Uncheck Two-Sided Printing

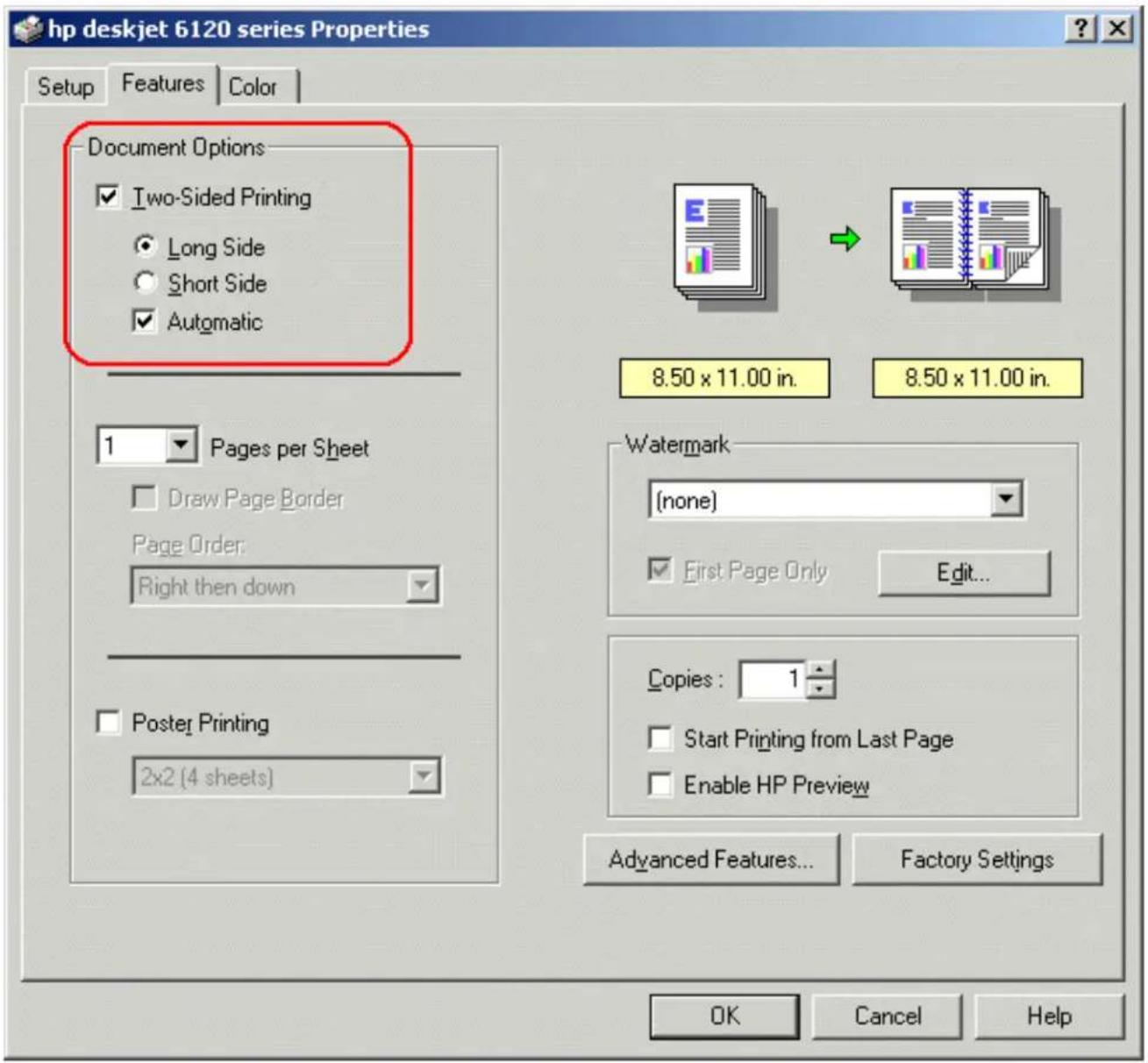coord(108,196)
